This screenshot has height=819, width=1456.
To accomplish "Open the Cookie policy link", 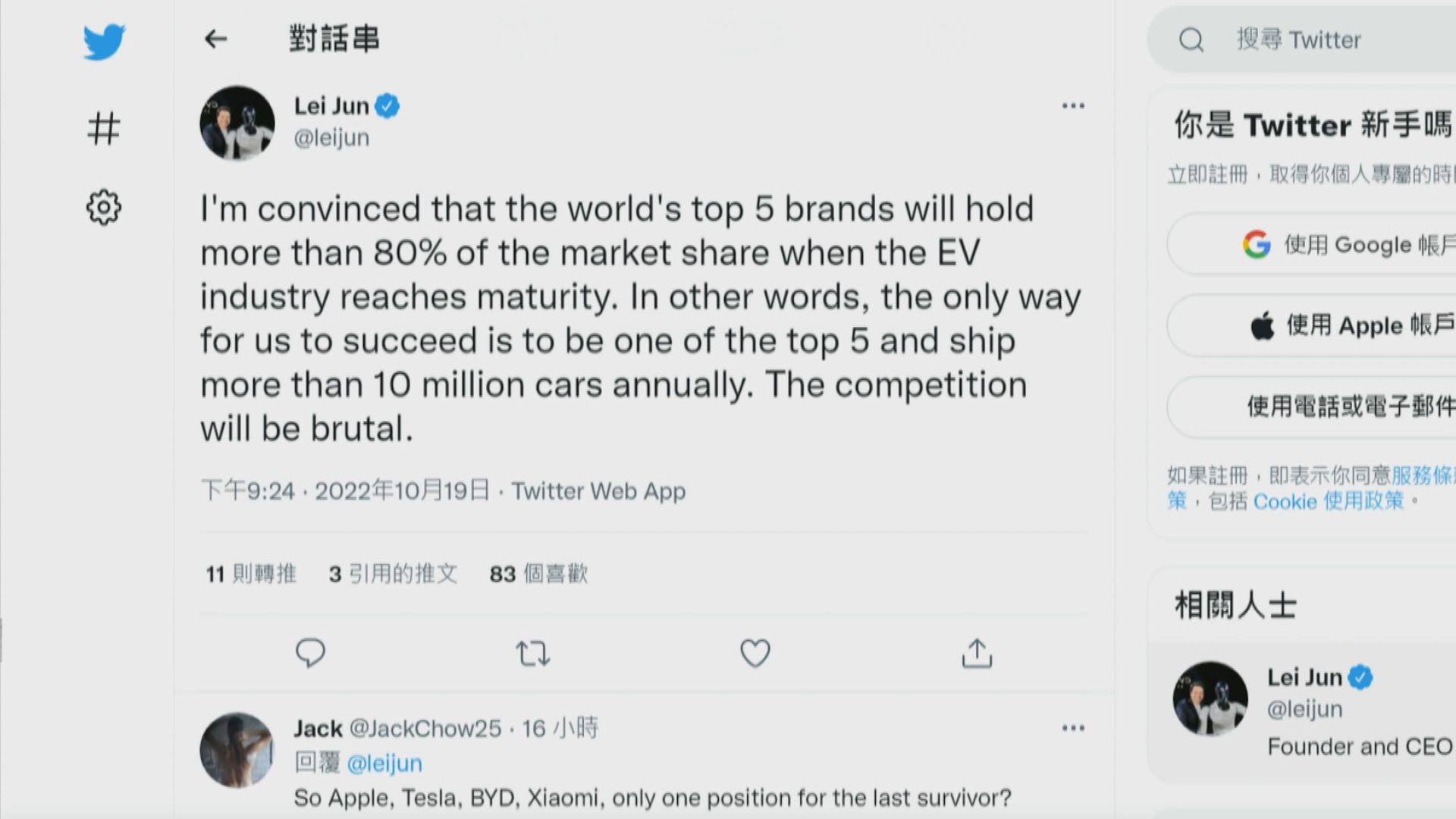I will [x=1328, y=501].
